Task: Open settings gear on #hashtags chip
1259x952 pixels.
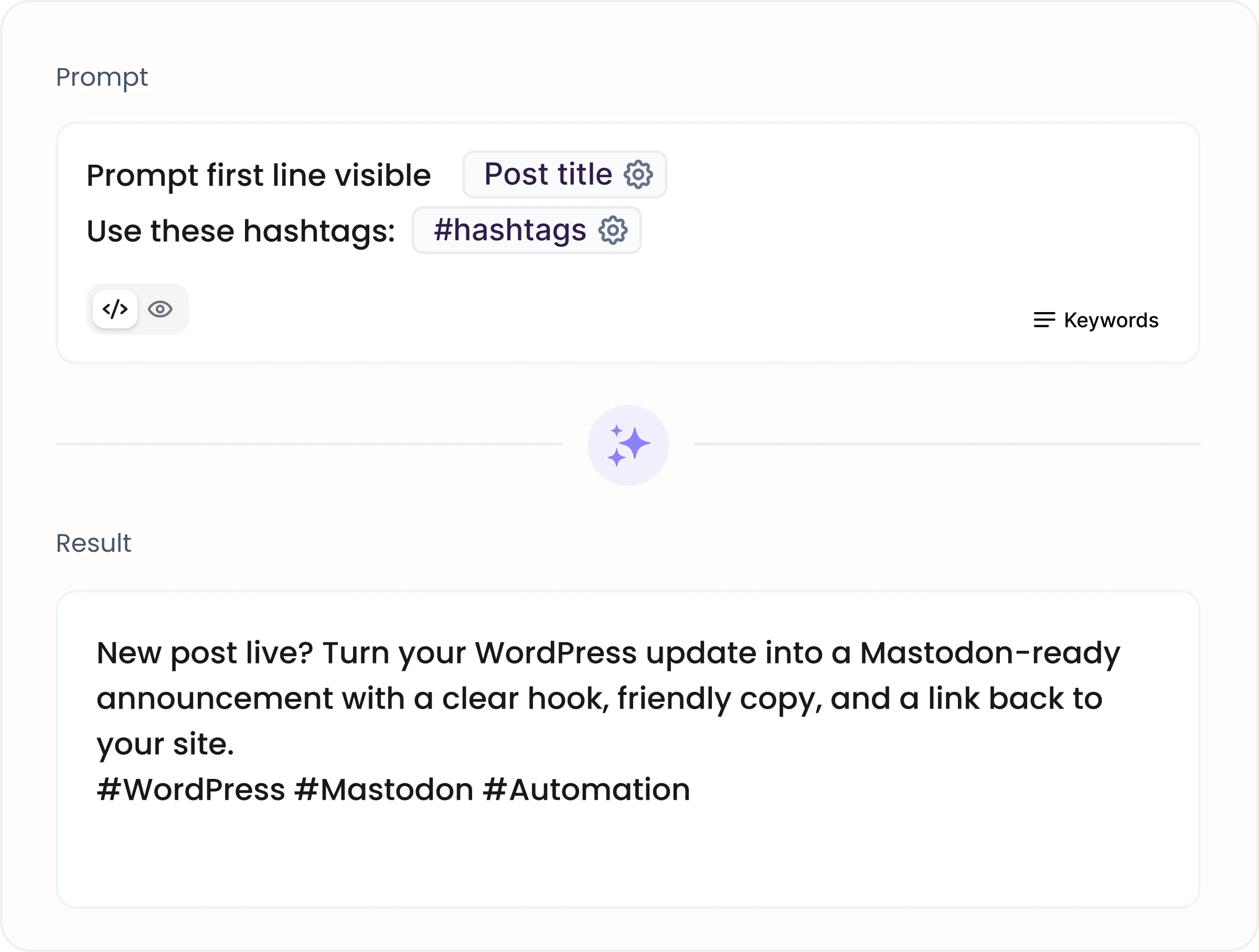Action: pyautogui.click(x=613, y=230)
